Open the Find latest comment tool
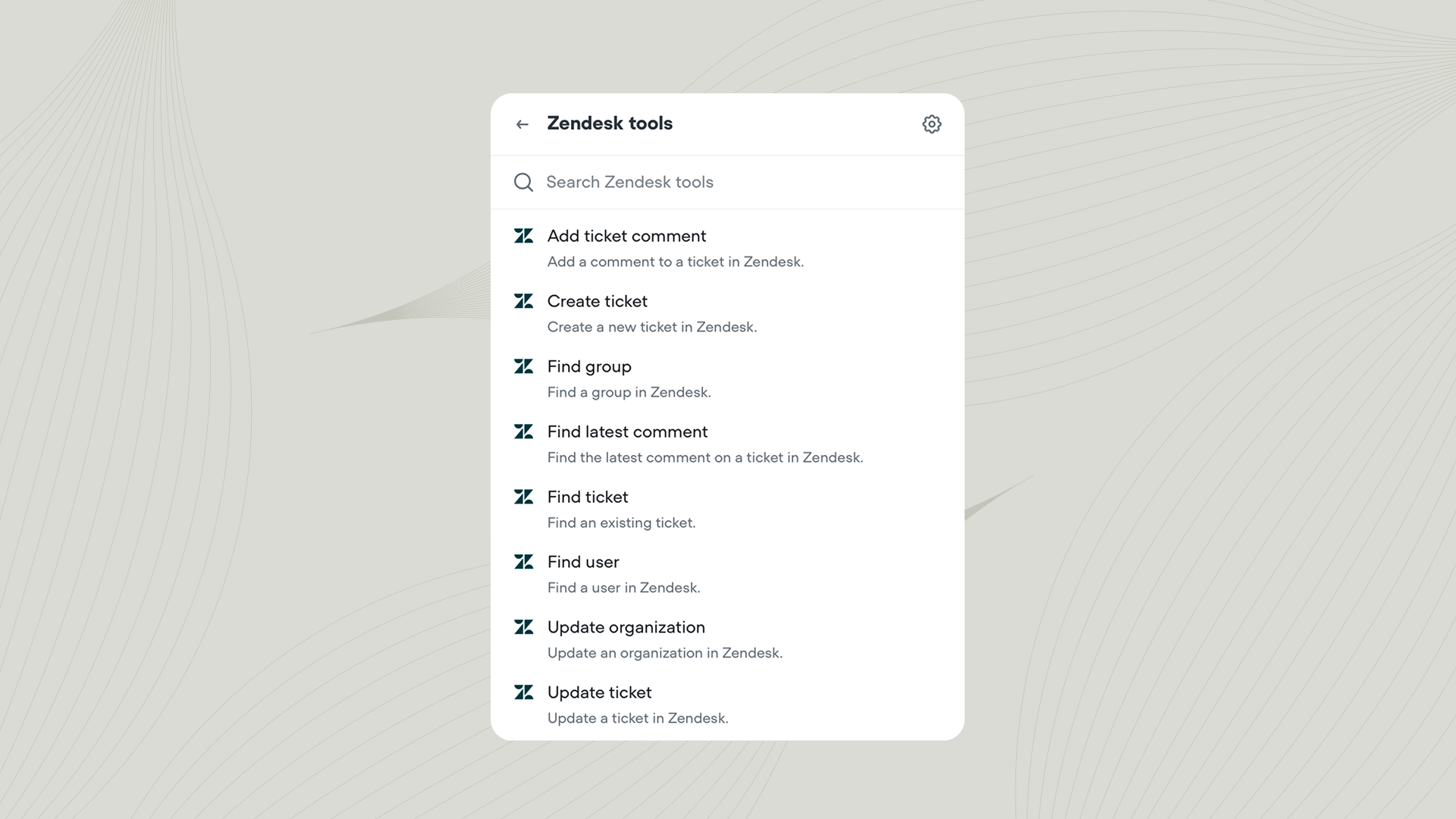 tap(627, 431)
